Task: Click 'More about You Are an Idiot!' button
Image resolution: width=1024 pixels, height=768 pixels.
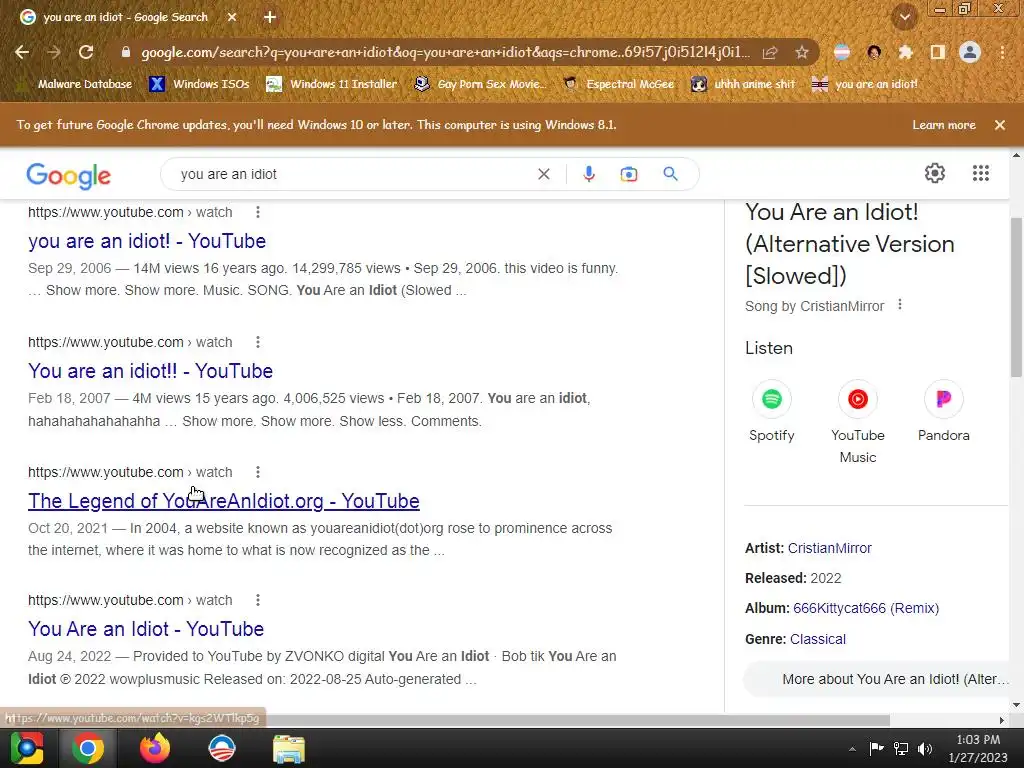Action: click(878, 679)
